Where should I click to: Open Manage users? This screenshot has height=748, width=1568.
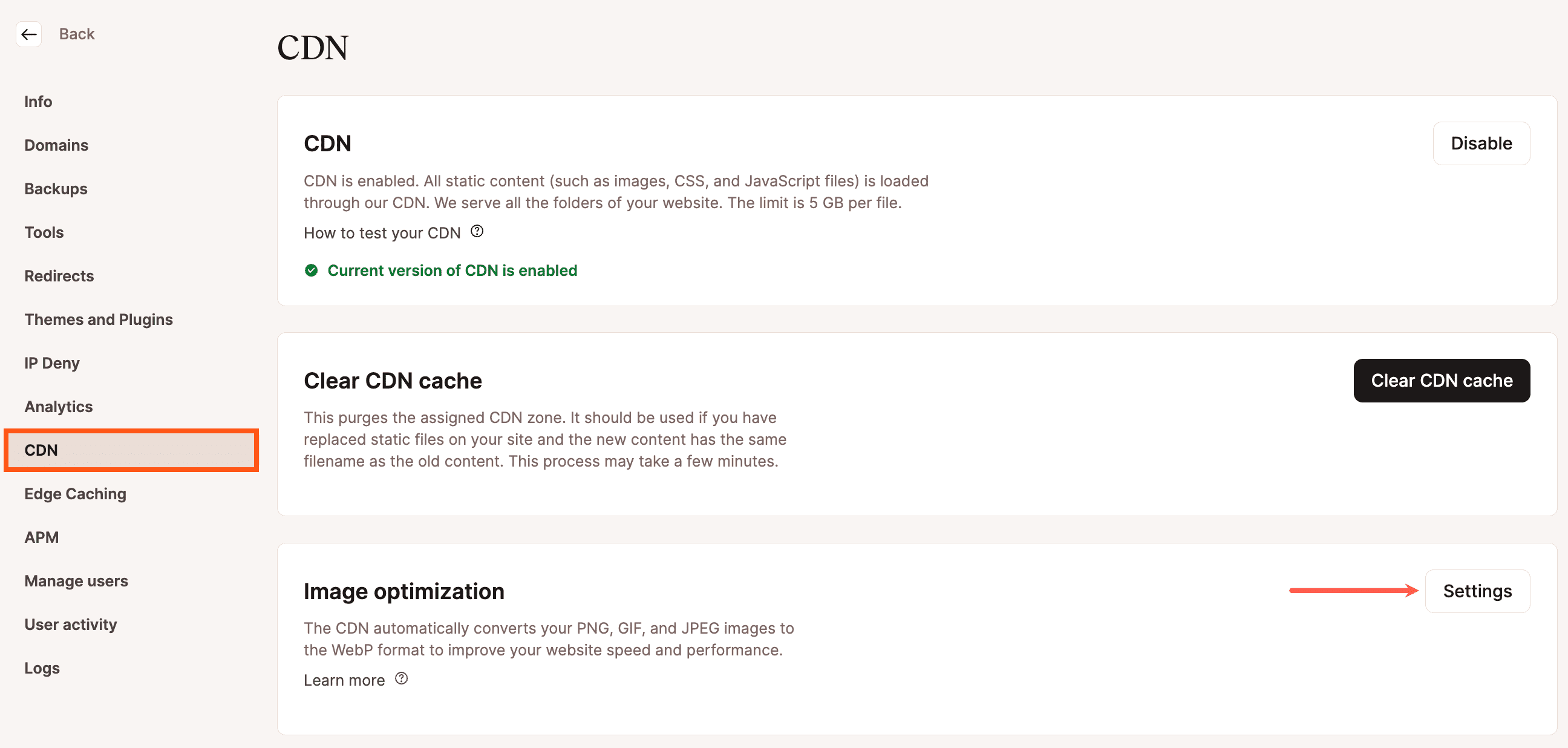coord(76,580)
